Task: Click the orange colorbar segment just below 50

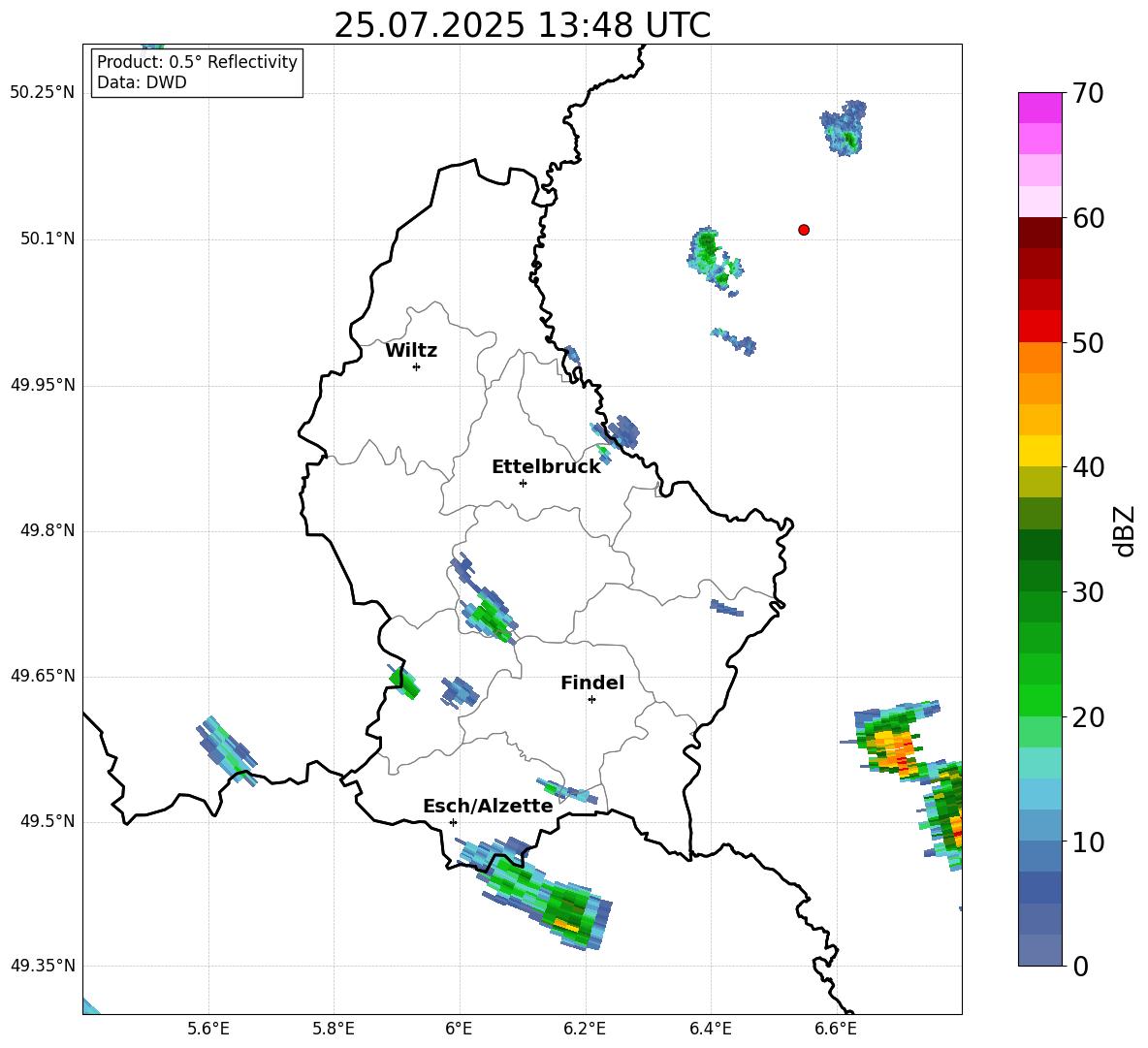Action: coord(1039,358)
